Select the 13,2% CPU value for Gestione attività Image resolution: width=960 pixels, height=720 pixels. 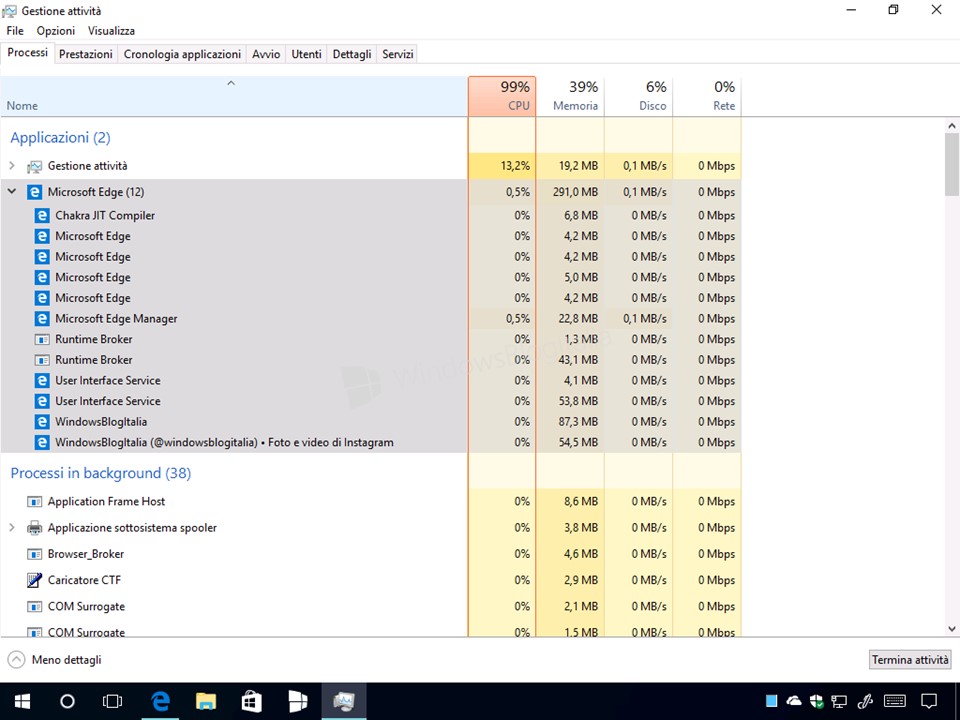pyautogui.click(x=514, y=166)
